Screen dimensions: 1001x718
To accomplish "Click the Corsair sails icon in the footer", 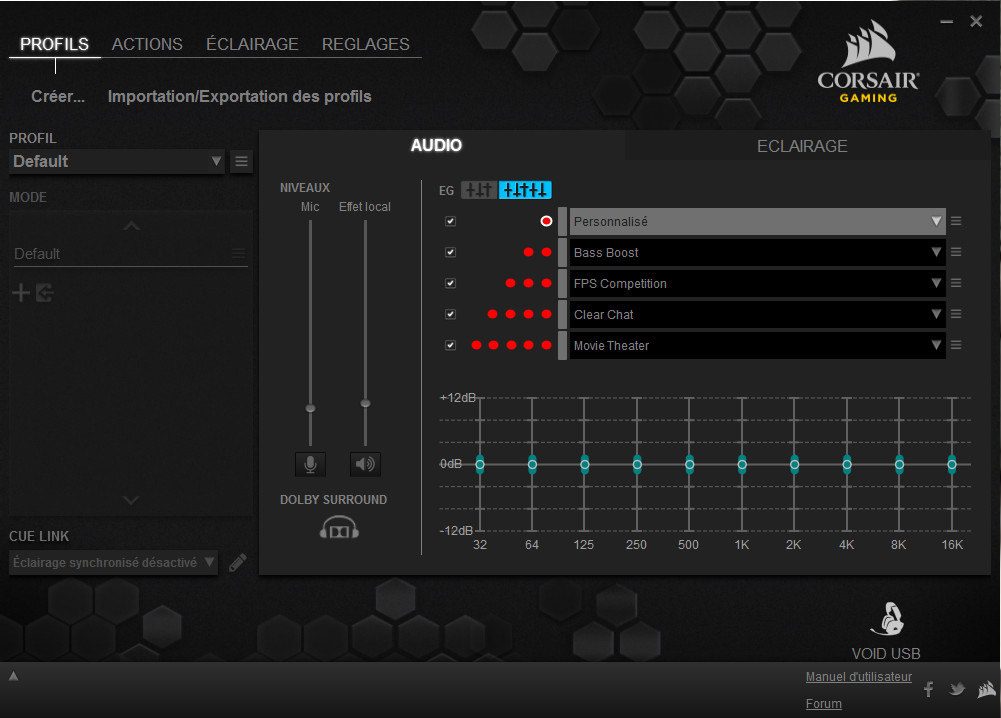I will pyautogui.click(x=986, y=689).
